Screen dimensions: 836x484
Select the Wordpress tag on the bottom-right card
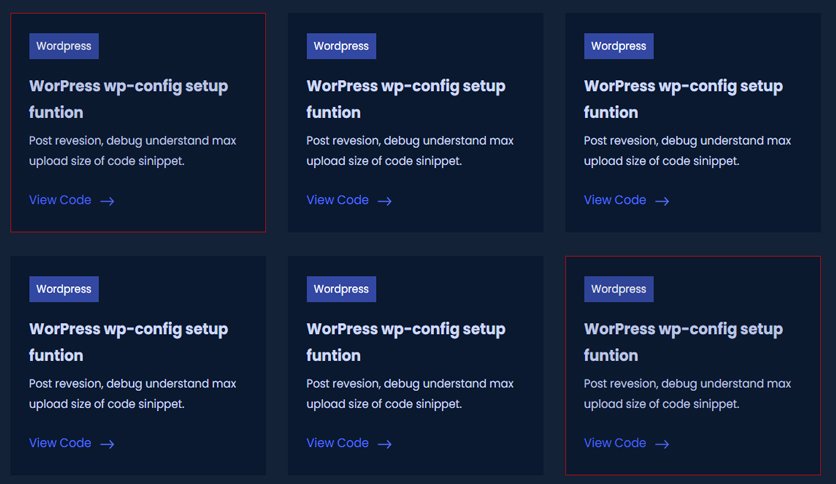tap(618, 289)
